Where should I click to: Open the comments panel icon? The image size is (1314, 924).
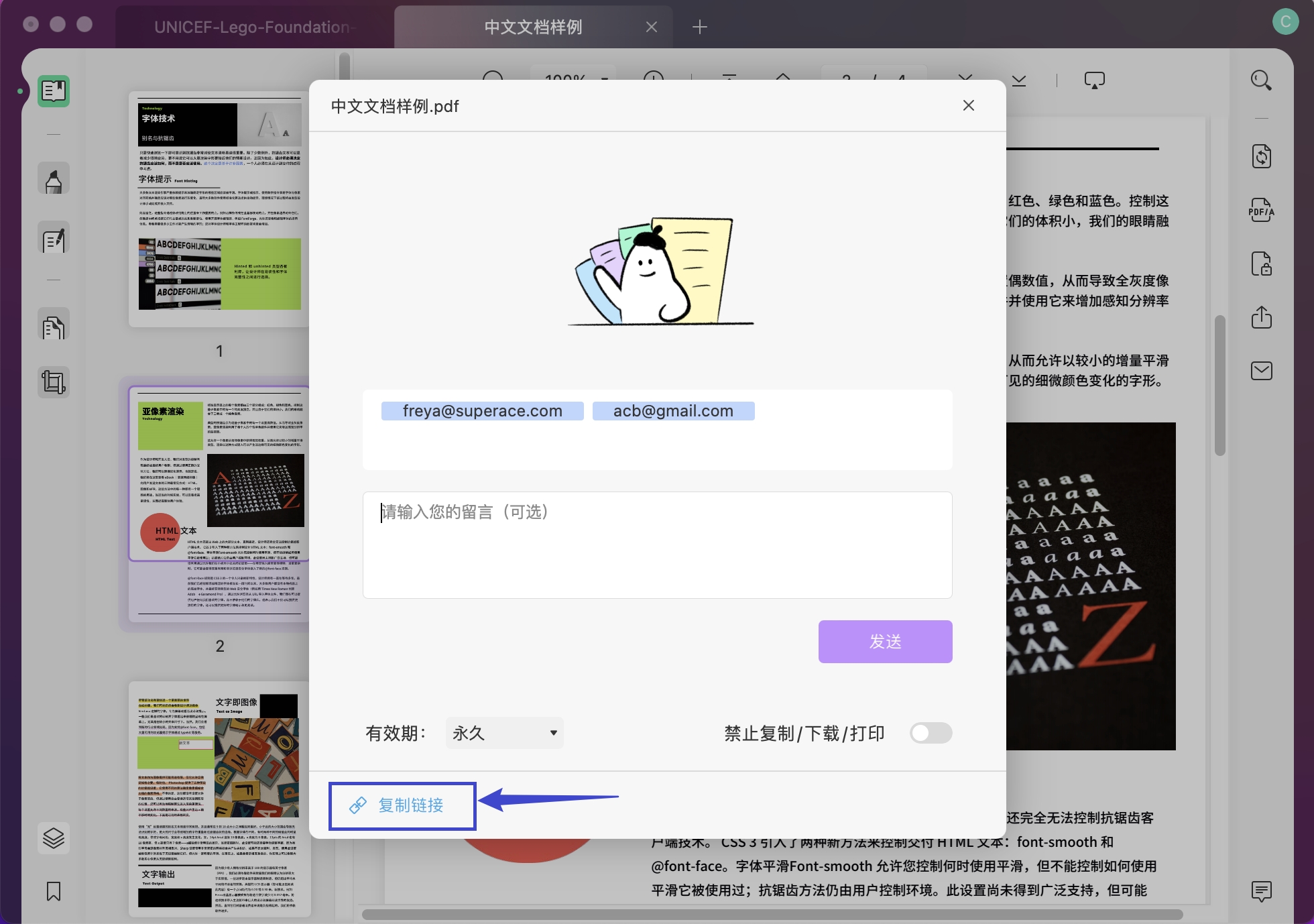1261,891
